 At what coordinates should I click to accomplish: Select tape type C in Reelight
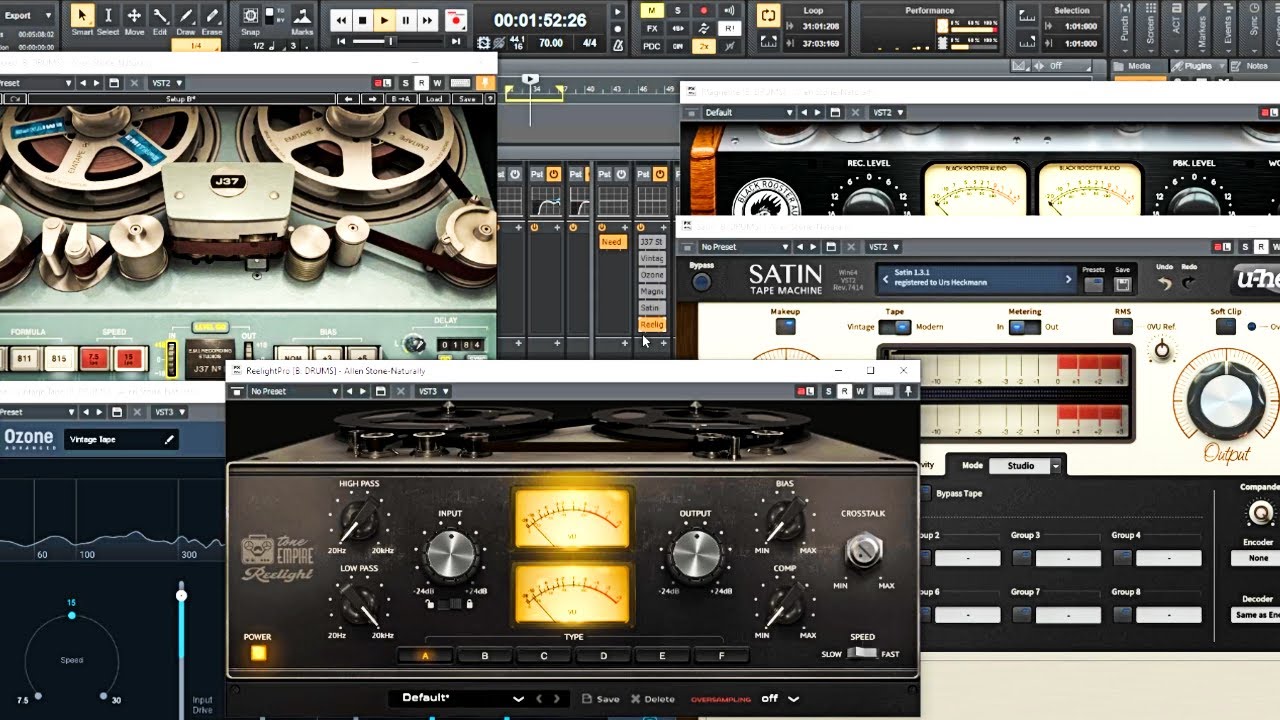pos(544,656)
